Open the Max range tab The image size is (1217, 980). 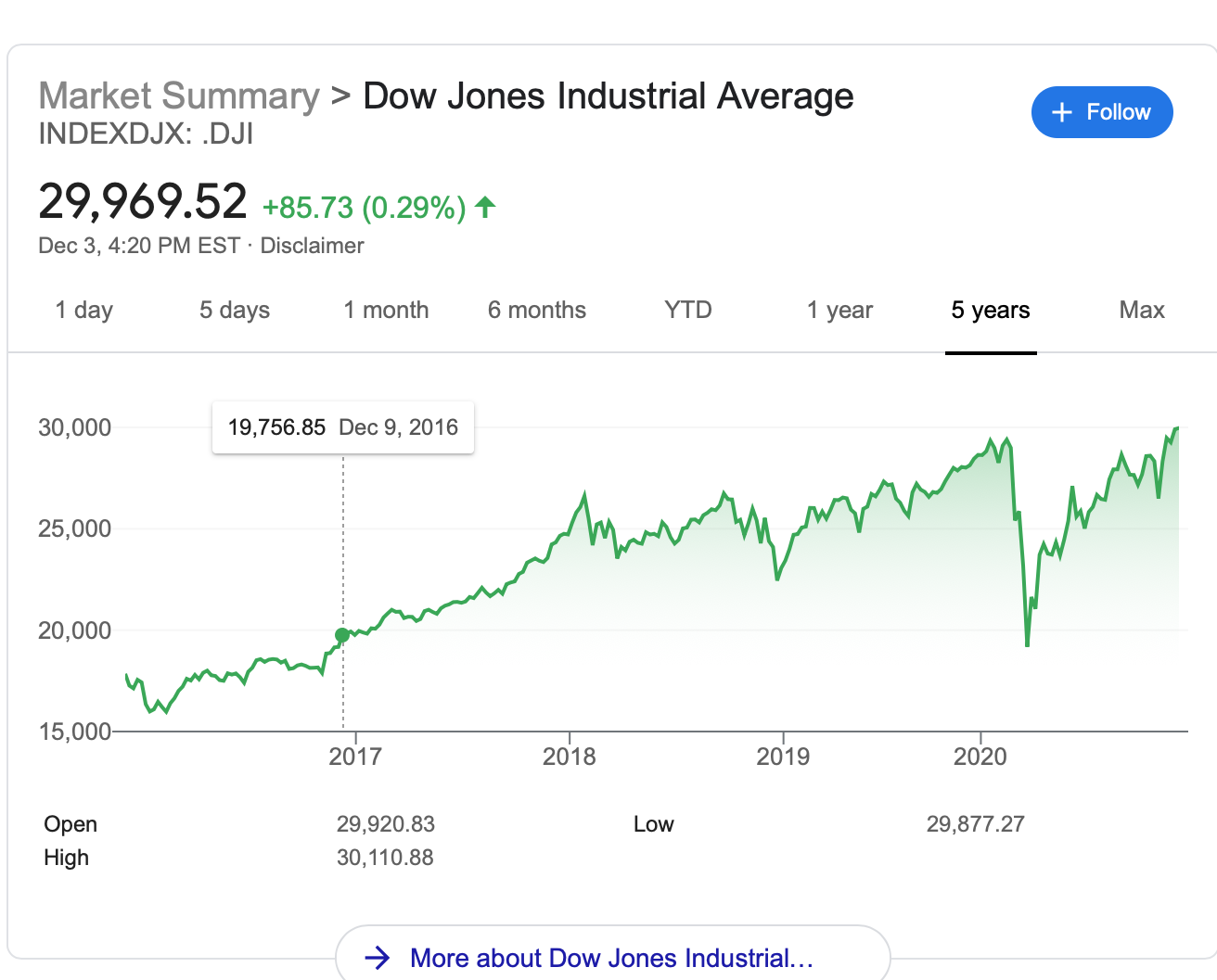coord(1142,310)
